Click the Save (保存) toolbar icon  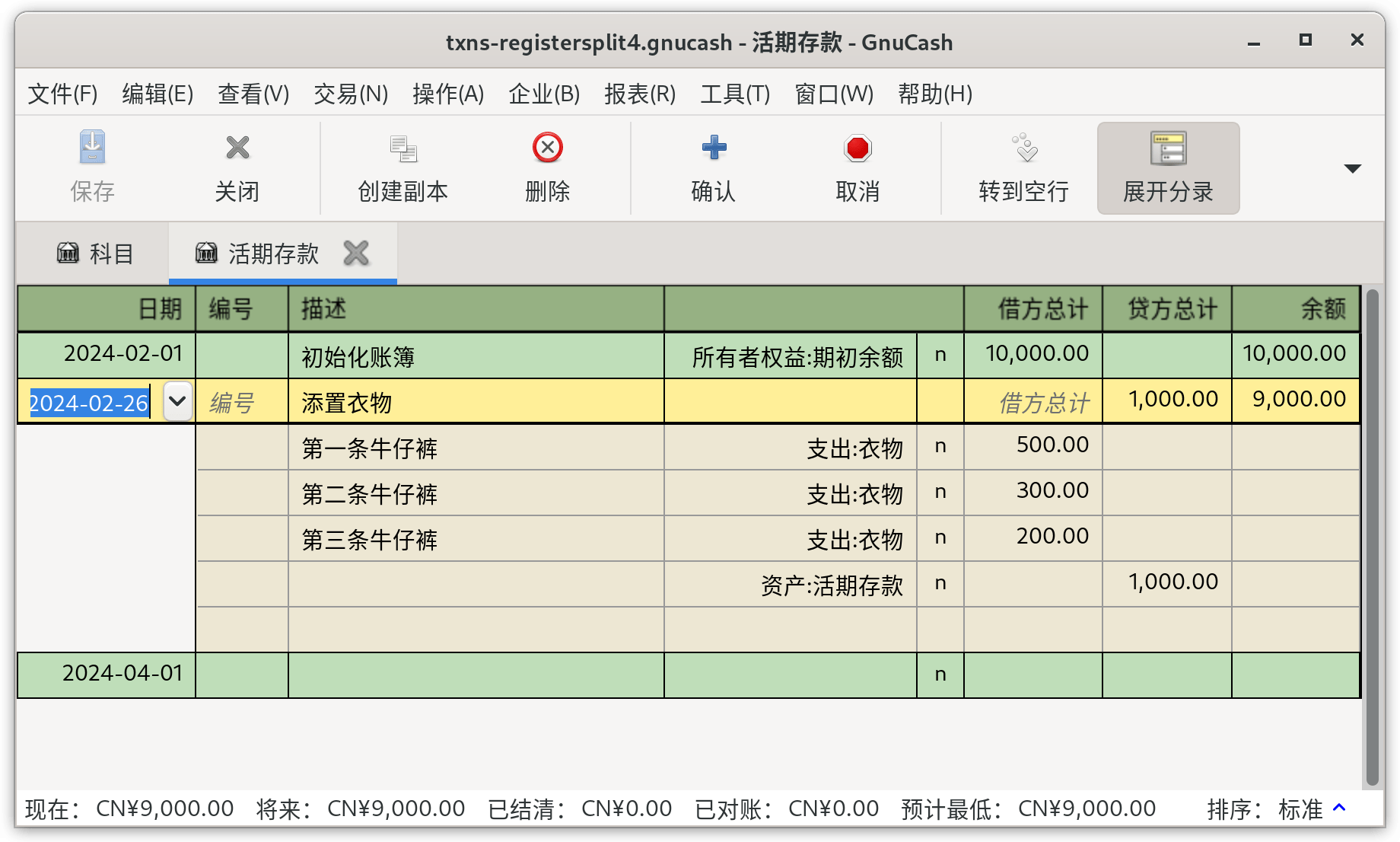coord(92,148)
